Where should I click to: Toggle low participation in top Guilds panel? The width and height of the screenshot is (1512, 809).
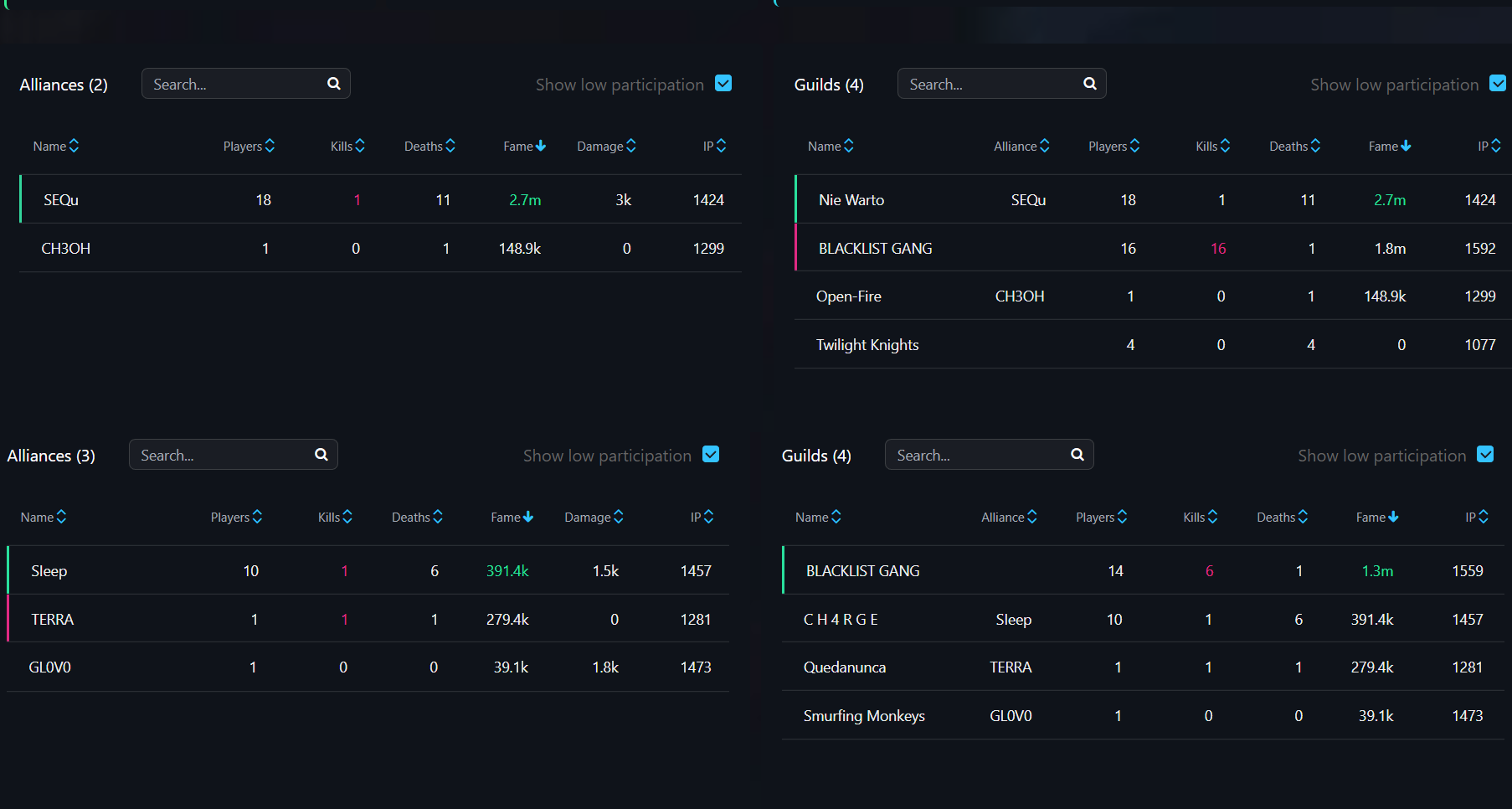1498,84
